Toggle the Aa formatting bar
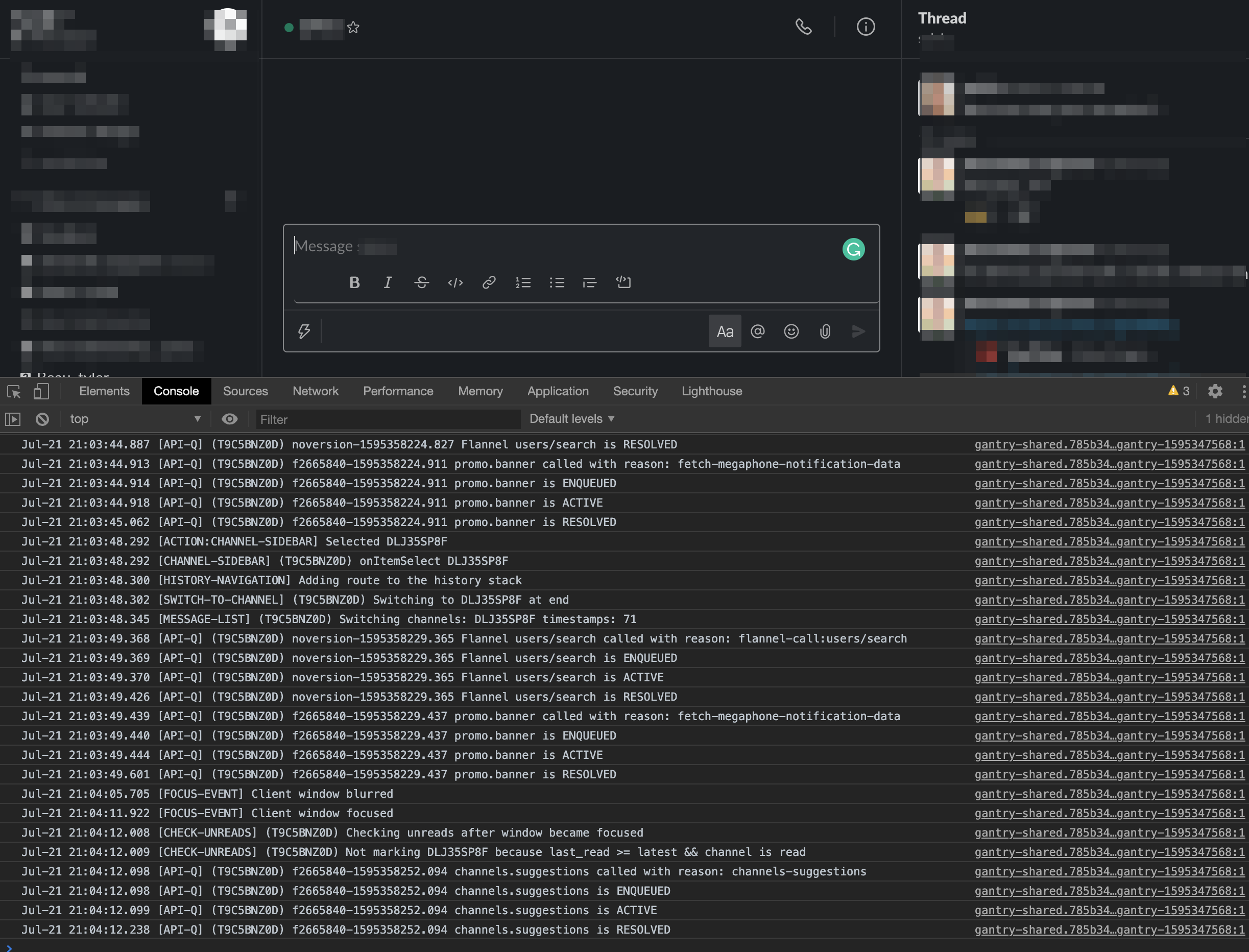This screenshot has width=1249, height=952. 725,331
